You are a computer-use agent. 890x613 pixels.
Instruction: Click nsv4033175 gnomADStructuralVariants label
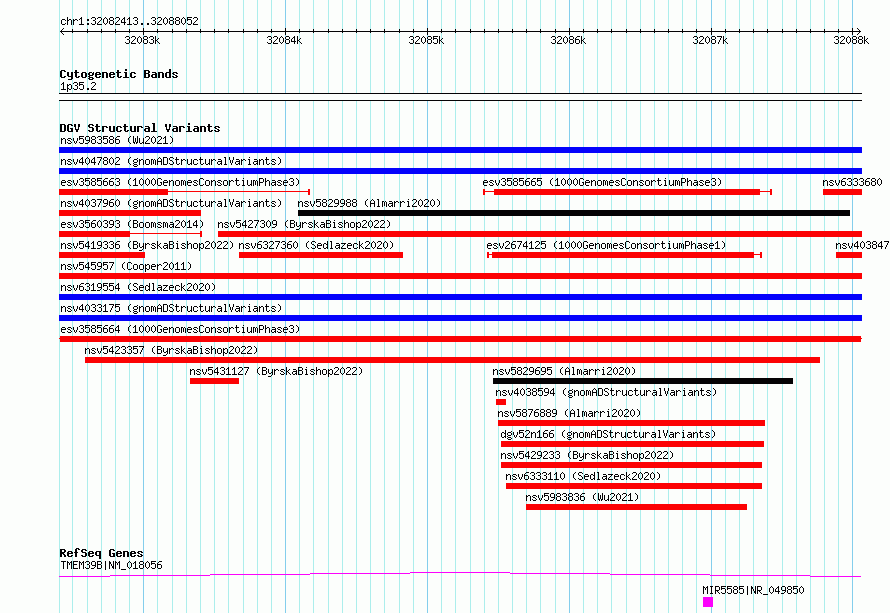click(x=171, y=308)
